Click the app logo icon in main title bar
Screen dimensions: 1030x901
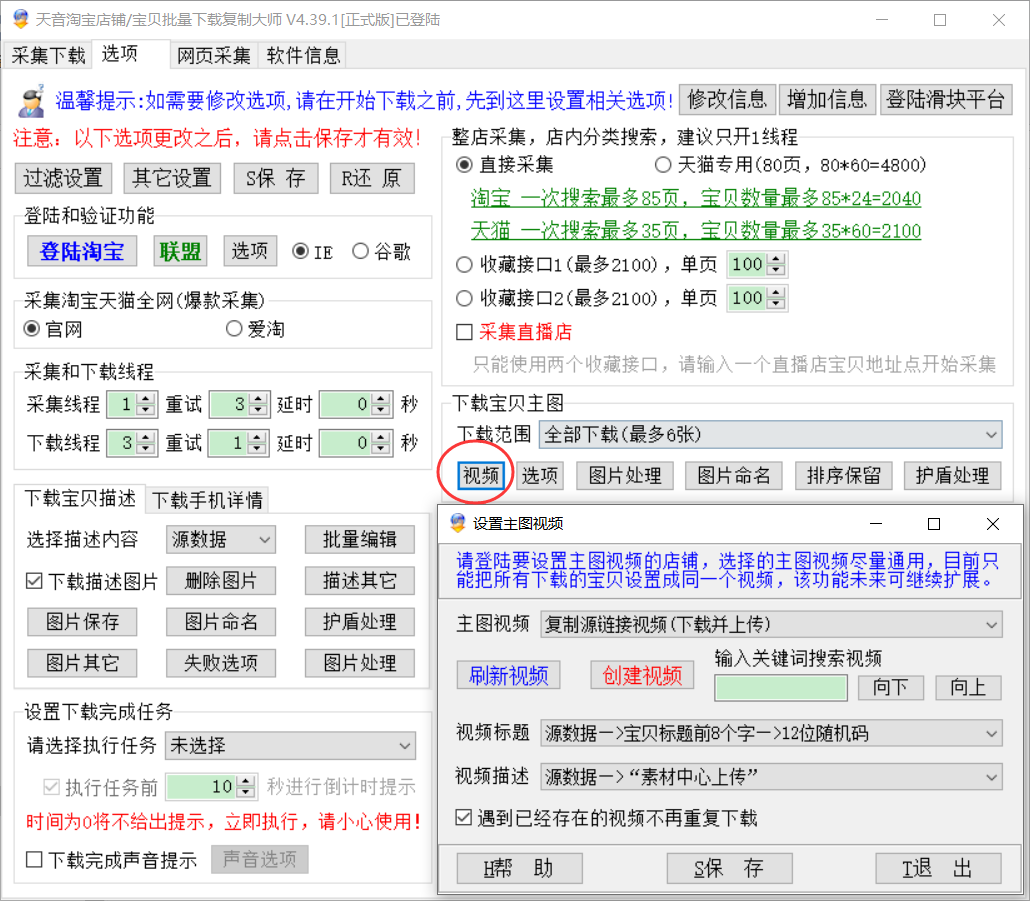[20, 20]
